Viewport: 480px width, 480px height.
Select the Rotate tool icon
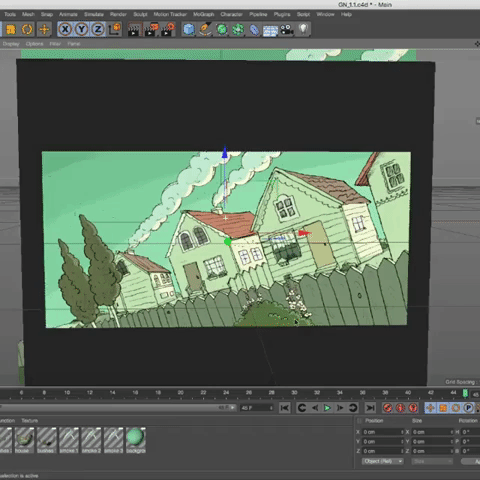coord(27,29)
